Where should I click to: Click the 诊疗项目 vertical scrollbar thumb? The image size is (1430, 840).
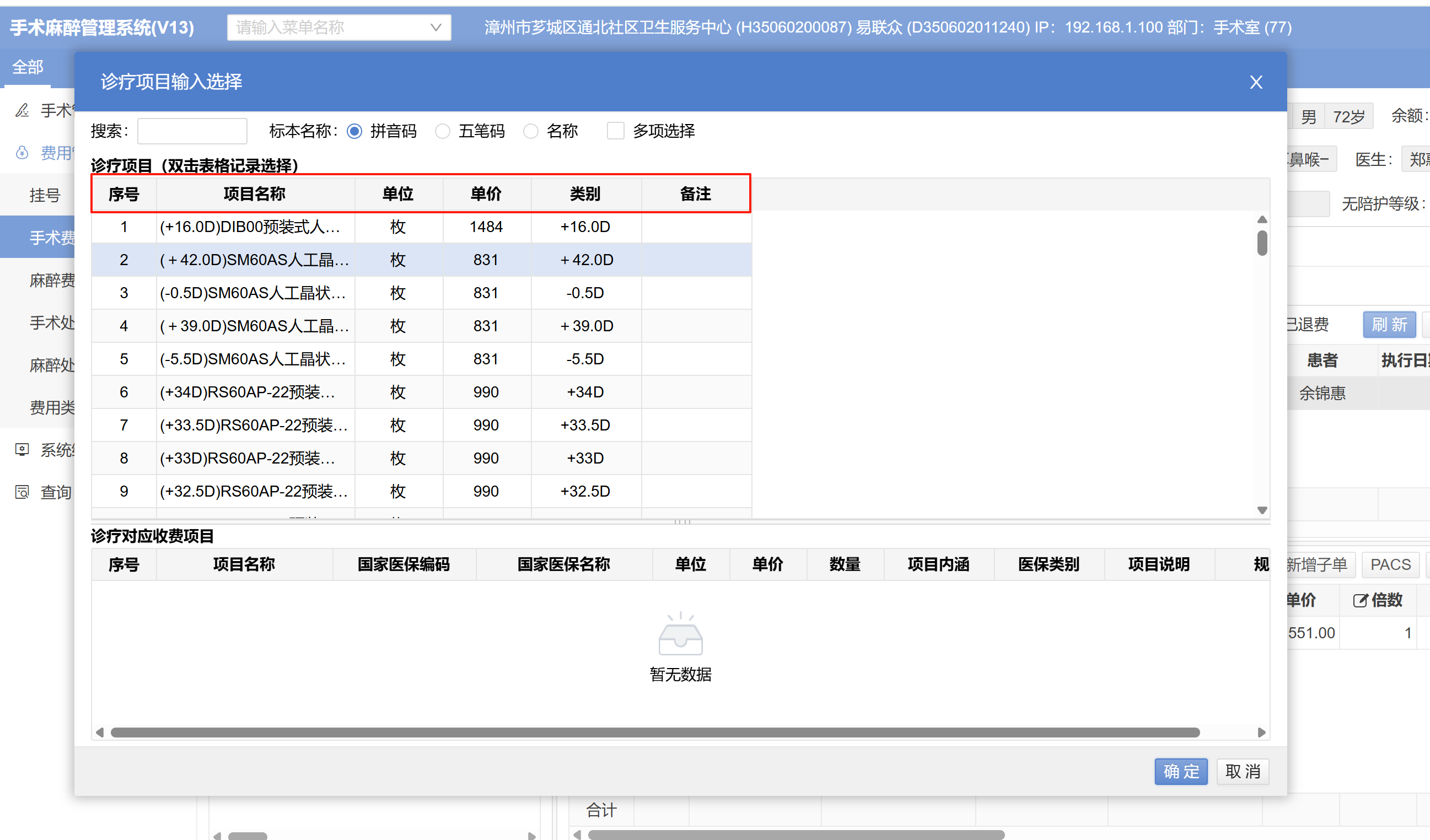(x=1262, y=243)
